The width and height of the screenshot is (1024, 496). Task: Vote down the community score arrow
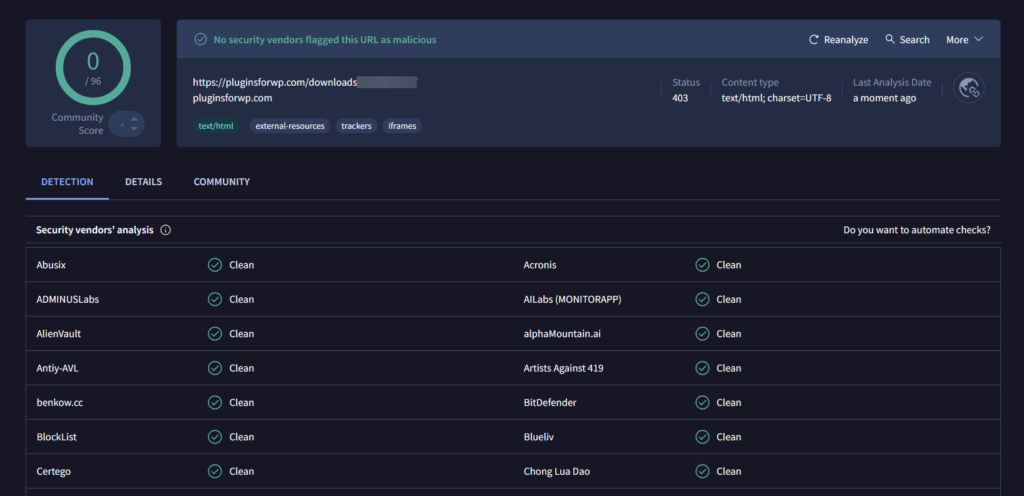pyautogui.click(x=134, y=129)
